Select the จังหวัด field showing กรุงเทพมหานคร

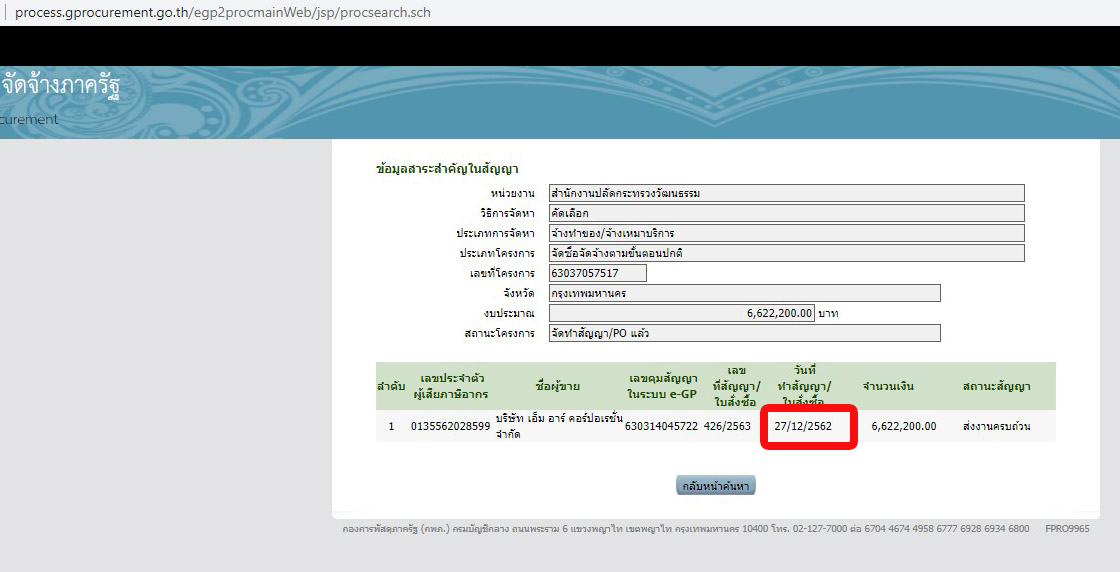point(743,293)
